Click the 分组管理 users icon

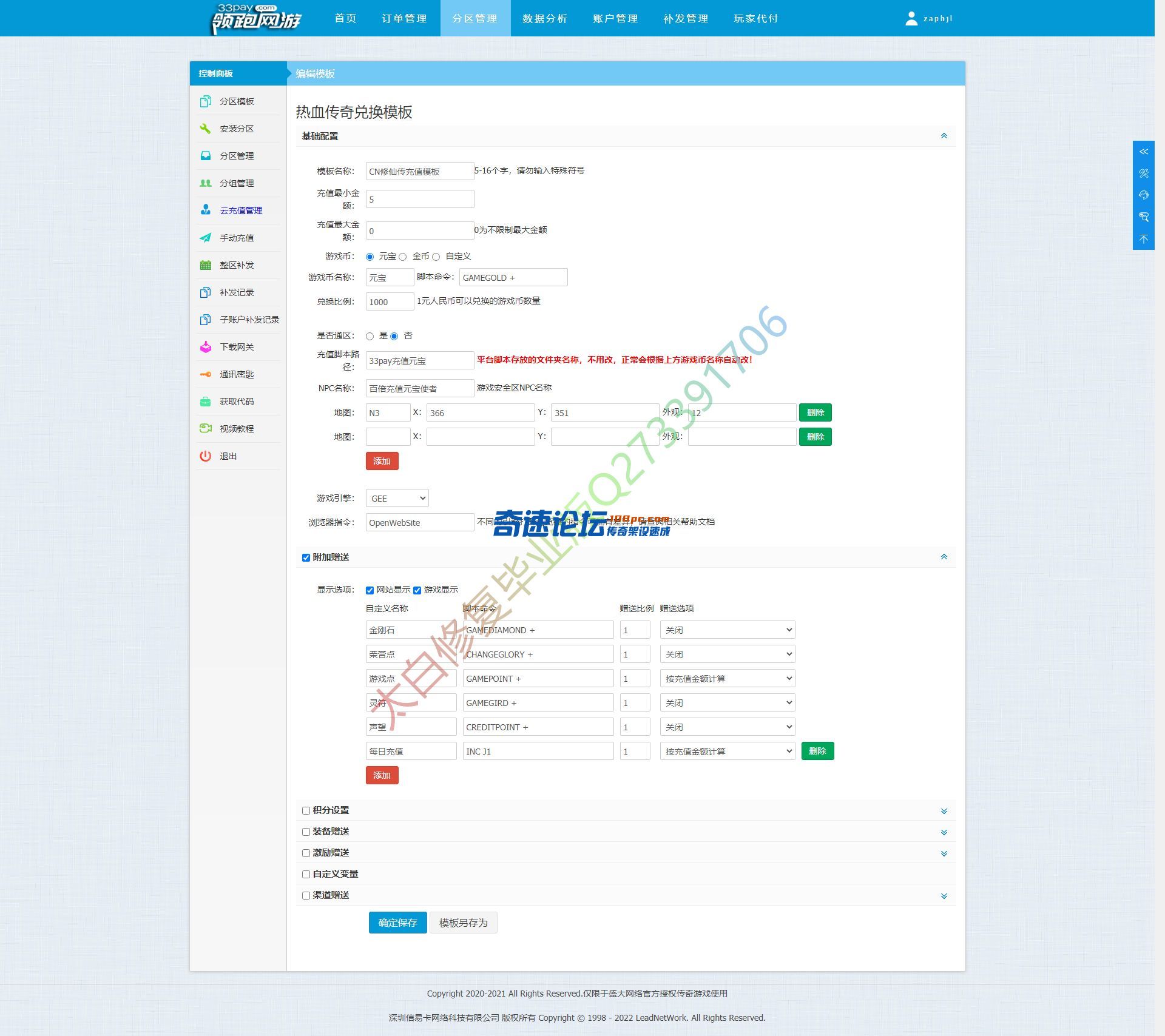coord(206,183)
